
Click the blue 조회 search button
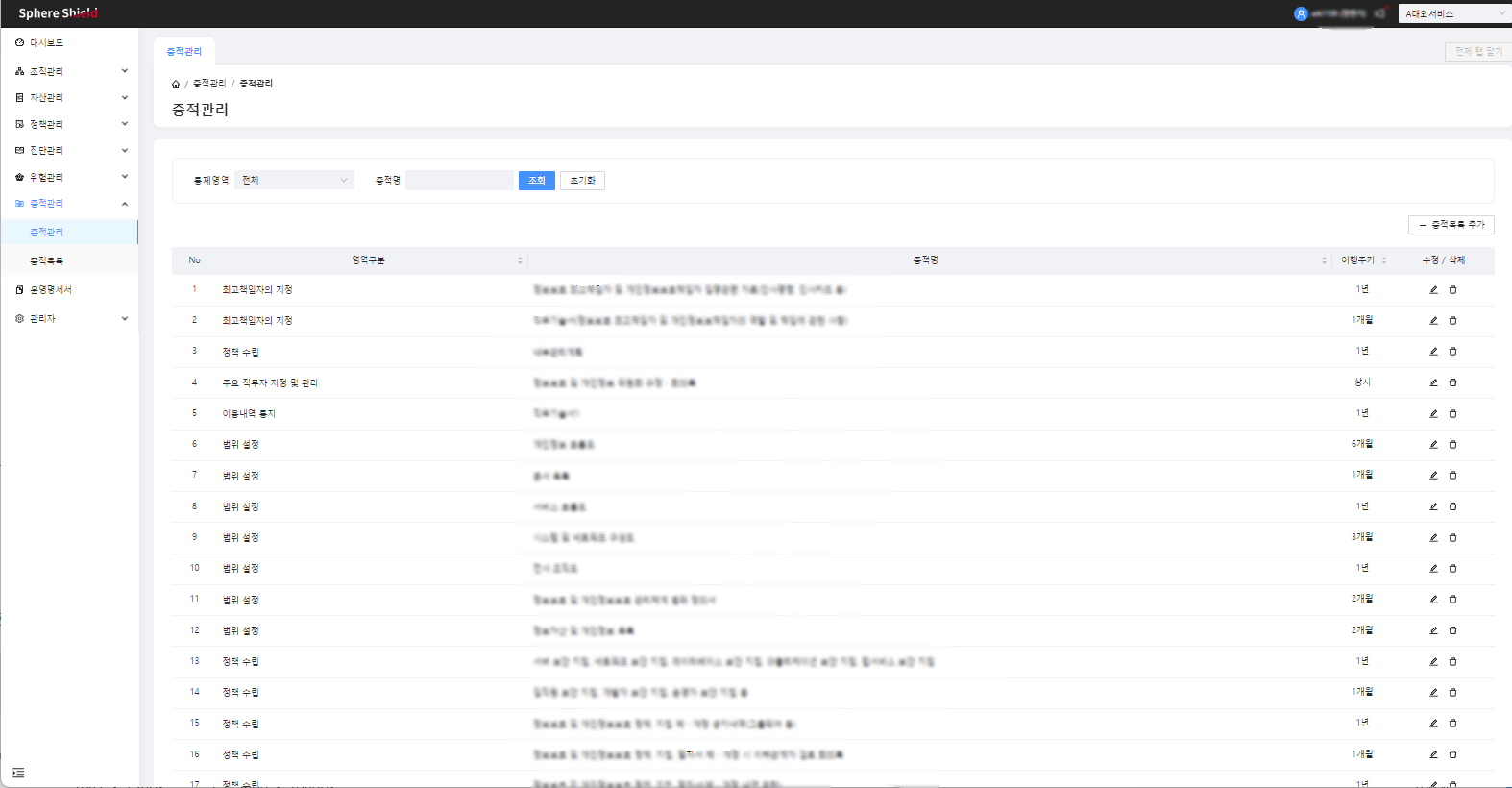(x=536, y=181)
